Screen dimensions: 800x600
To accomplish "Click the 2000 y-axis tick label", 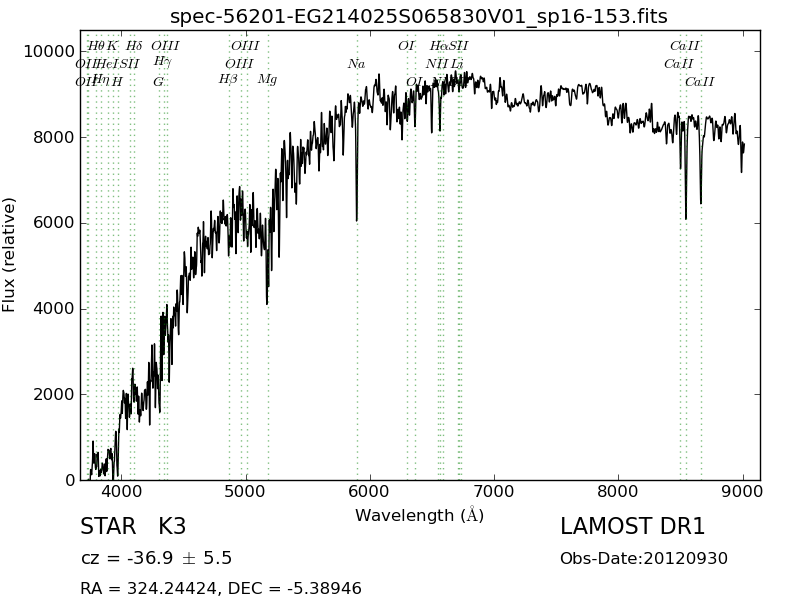I will [x=54, y=394].
